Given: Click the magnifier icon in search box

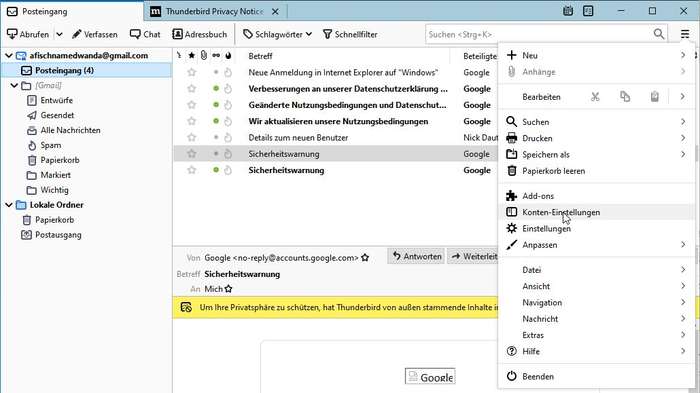Looking at the screenshot, I should (x=658, y=34).
